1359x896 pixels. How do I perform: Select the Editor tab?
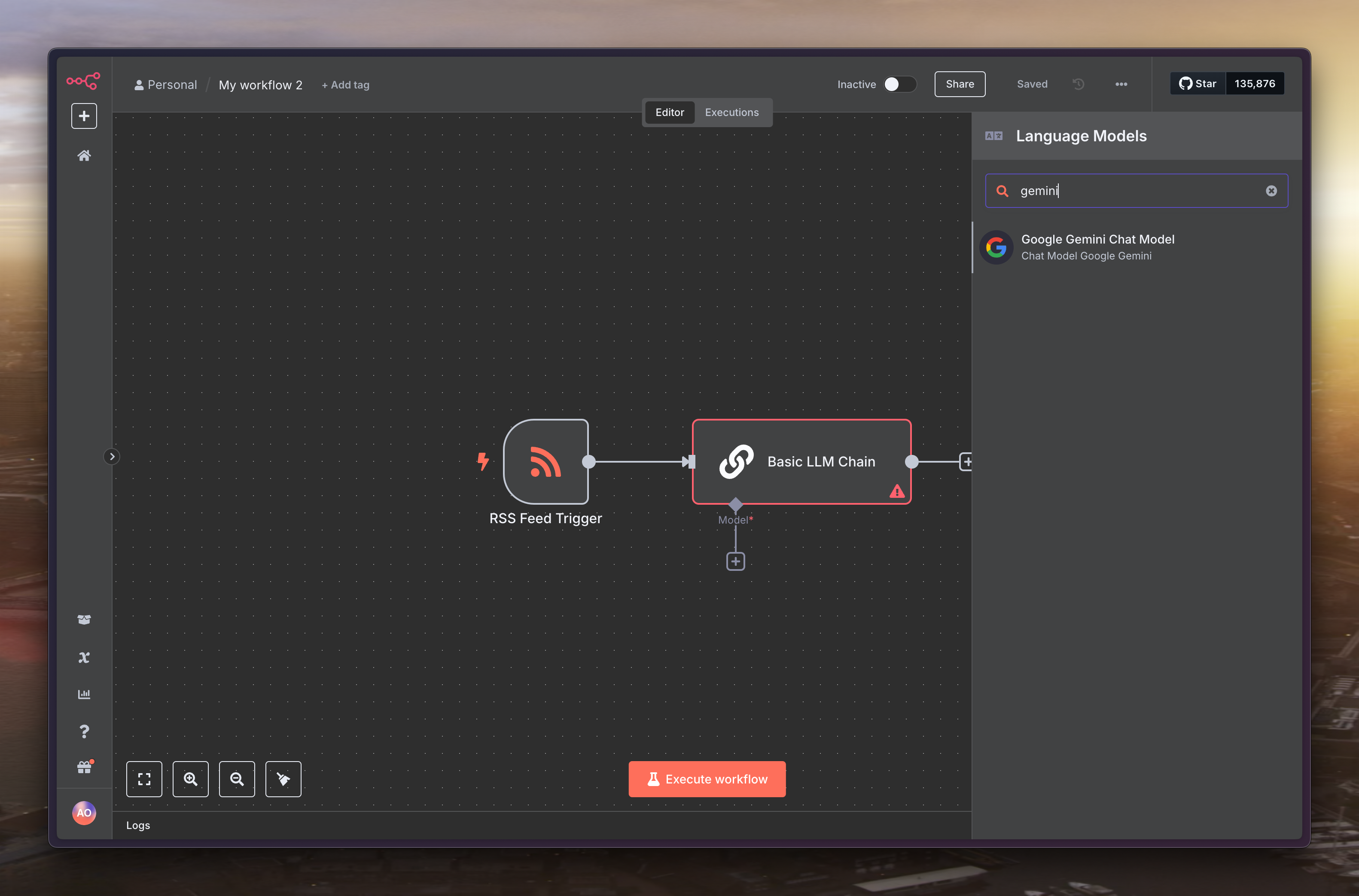670,113
